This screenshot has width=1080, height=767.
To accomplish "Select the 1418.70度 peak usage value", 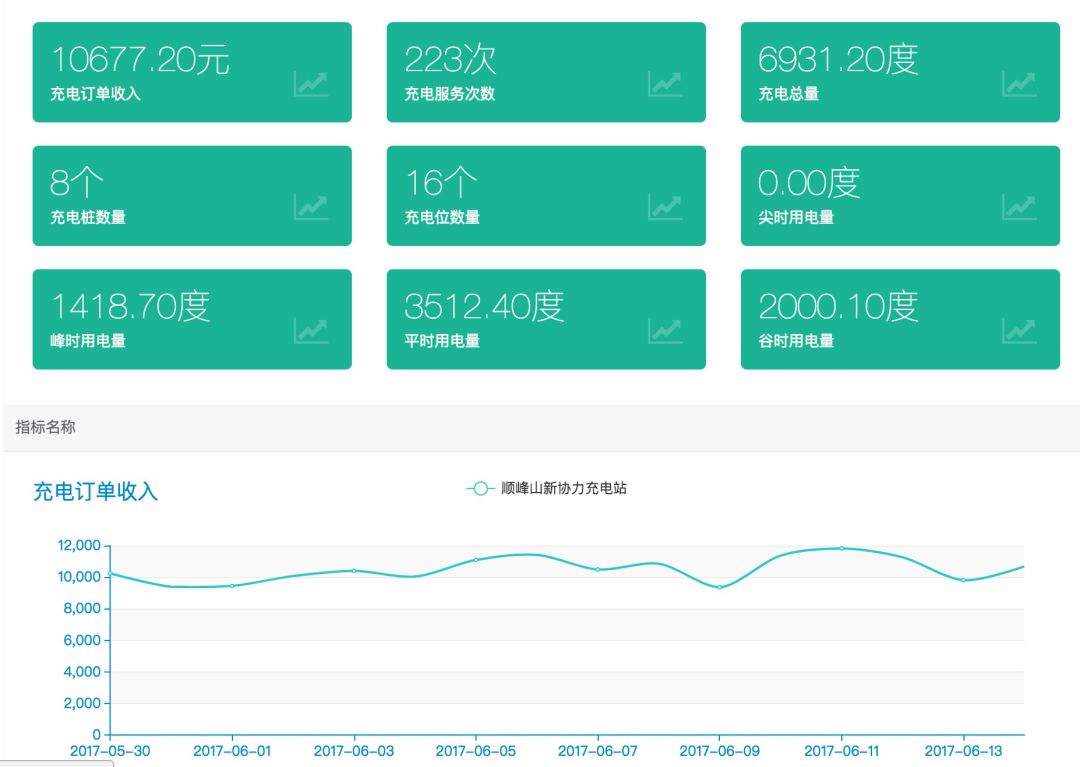I will 130,306.
